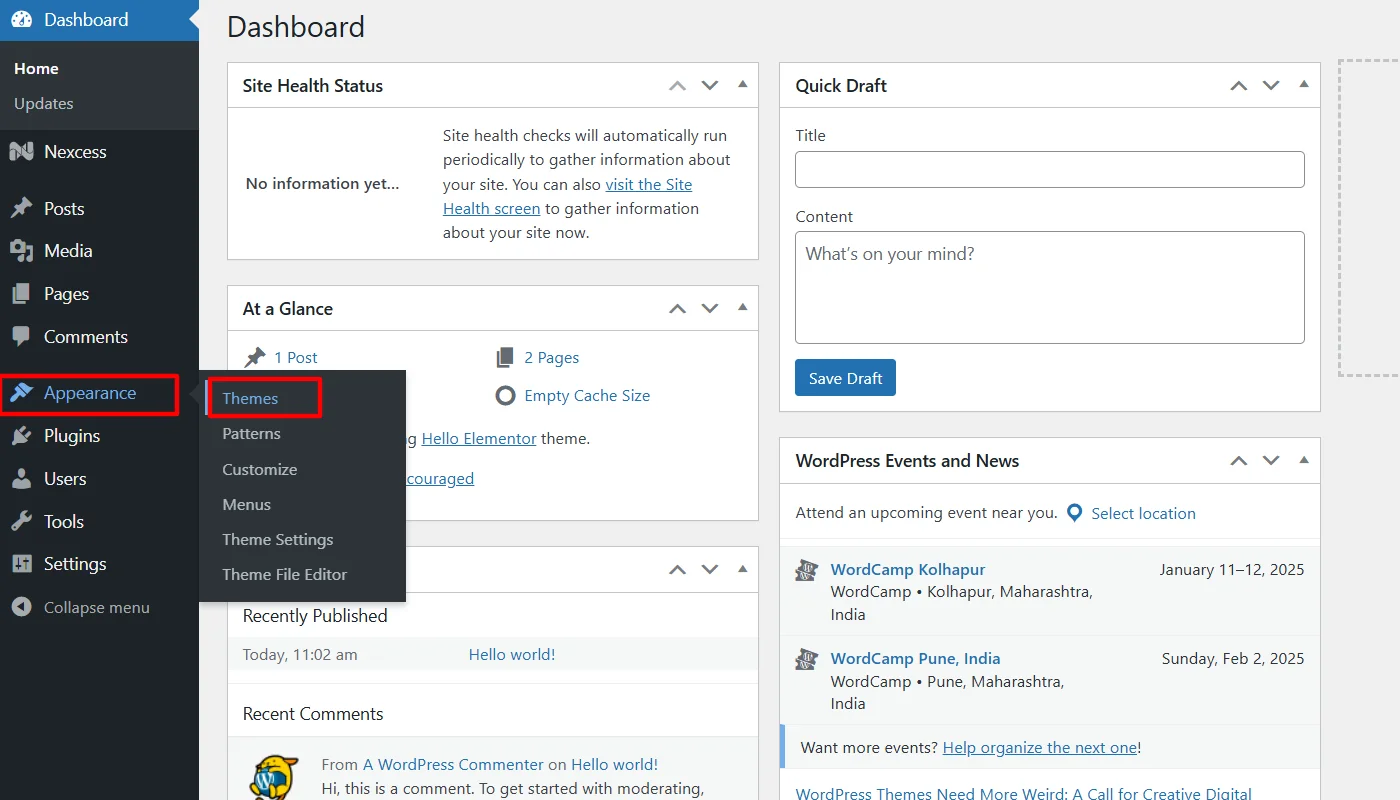
Task: Open 'Hello world!' under Recently Published
Action: (512, 654)
